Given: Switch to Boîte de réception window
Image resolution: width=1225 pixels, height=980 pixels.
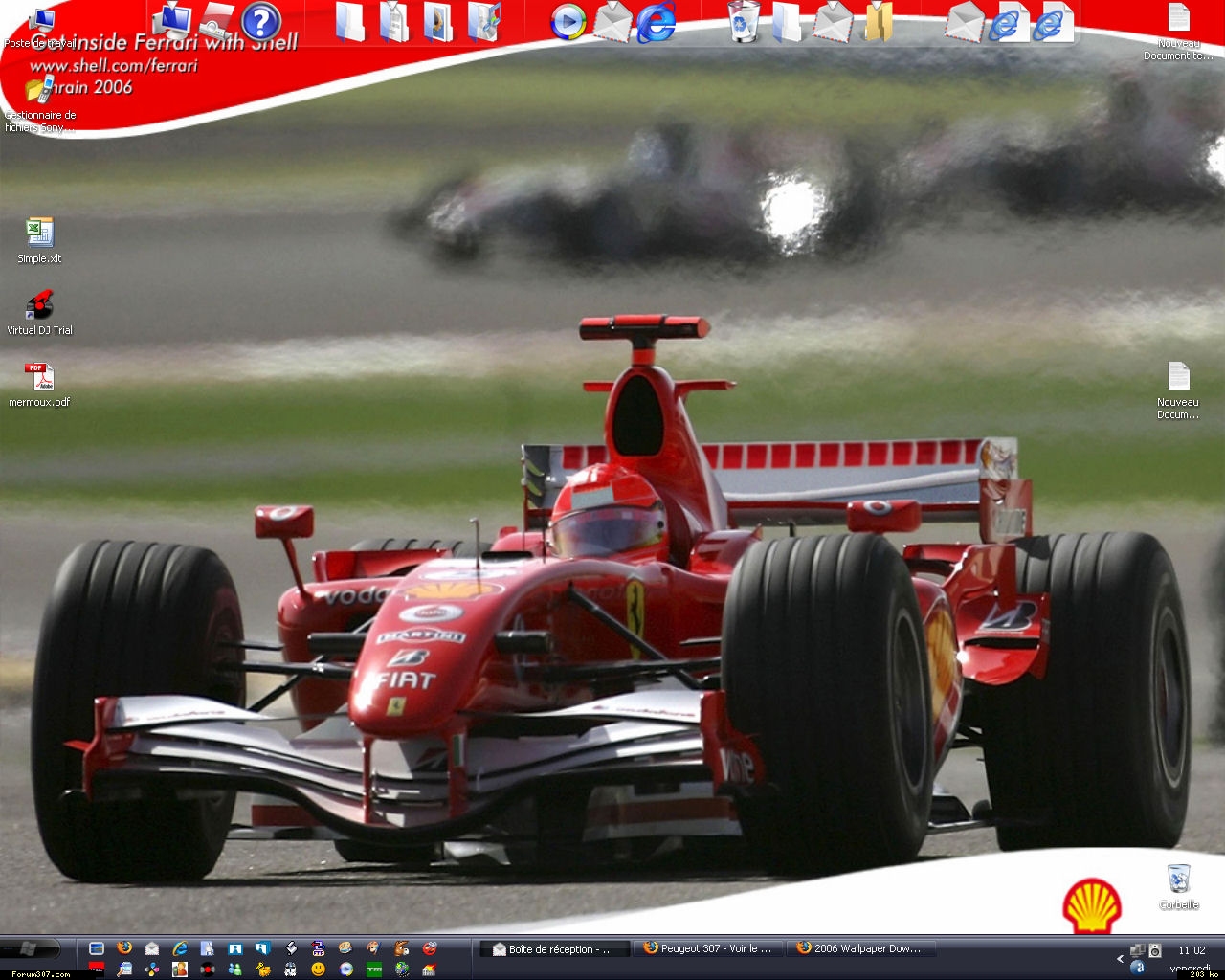Looking at the screenshot, I should pos(552,949).
